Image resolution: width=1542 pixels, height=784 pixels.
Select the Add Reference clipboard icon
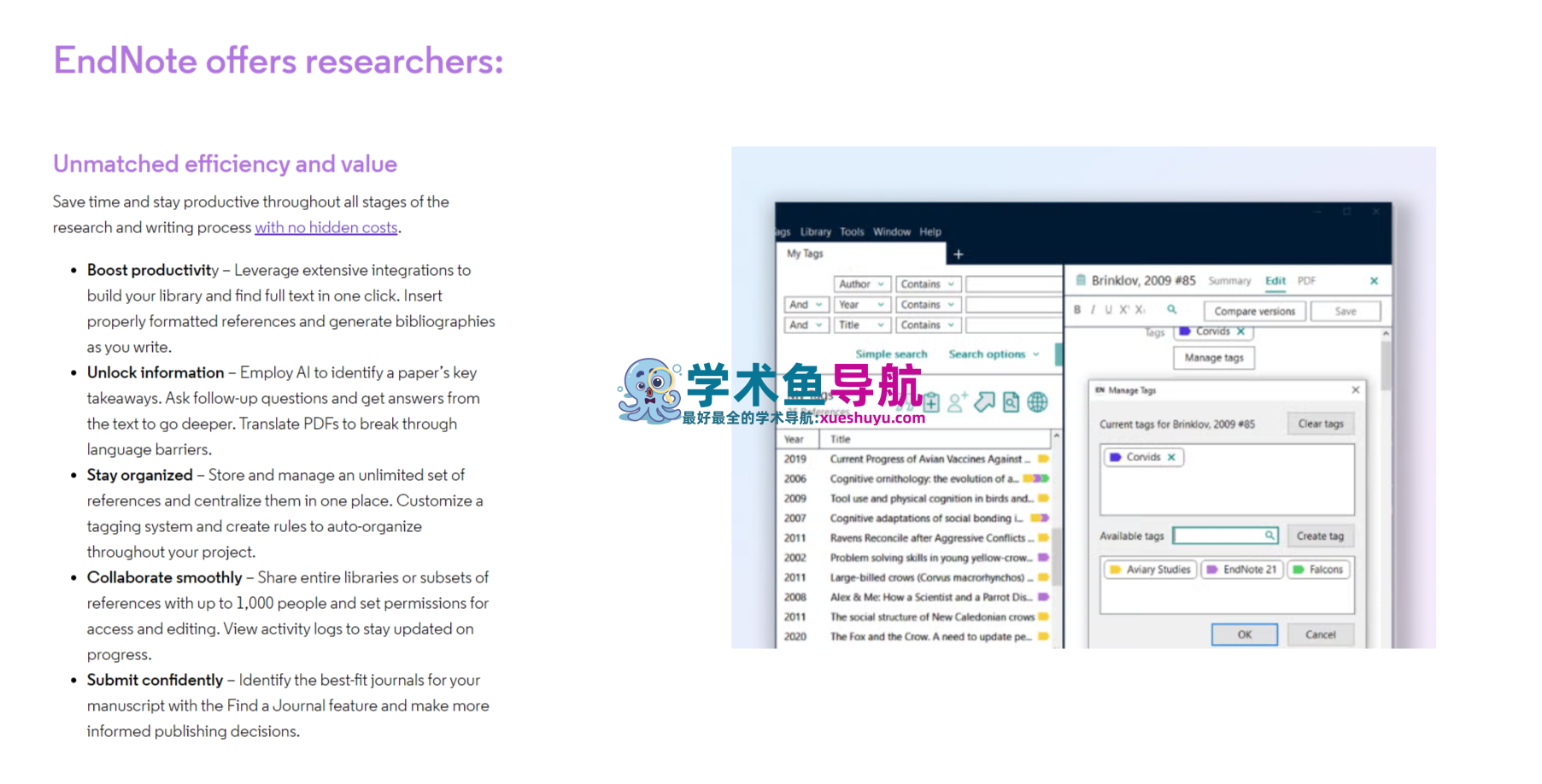point(933,403)
